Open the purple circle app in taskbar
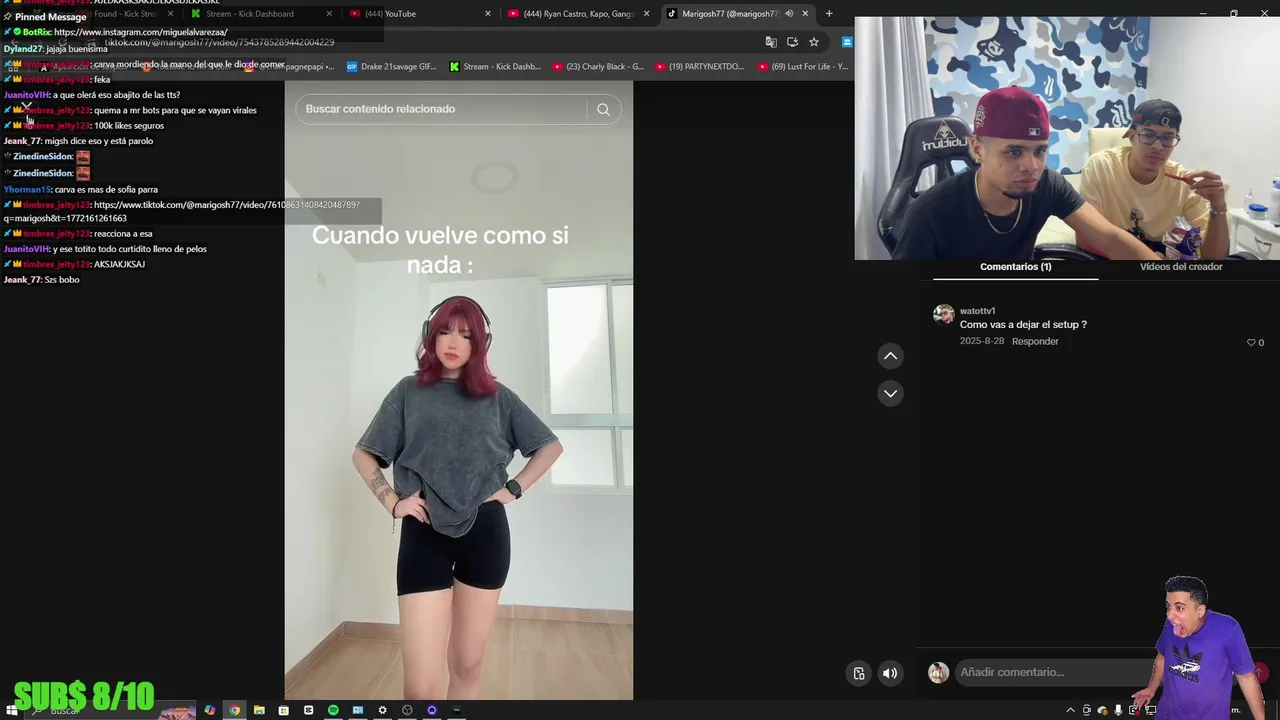This screenshot has width=1280, height=720. click(432, 710)
